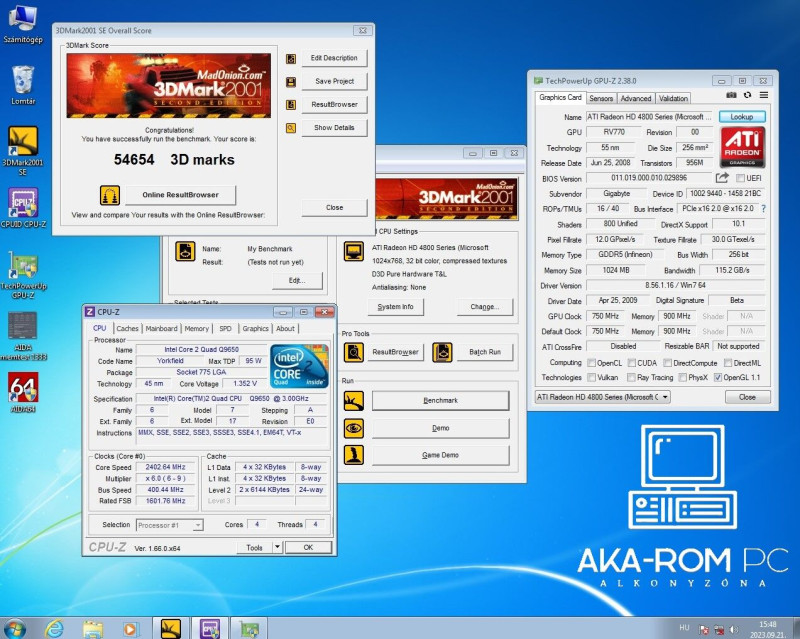Viewport: 800px width, 639px height.
Task: Click the ResultBrowser icon in score window
Action: (x=291, y=105)
